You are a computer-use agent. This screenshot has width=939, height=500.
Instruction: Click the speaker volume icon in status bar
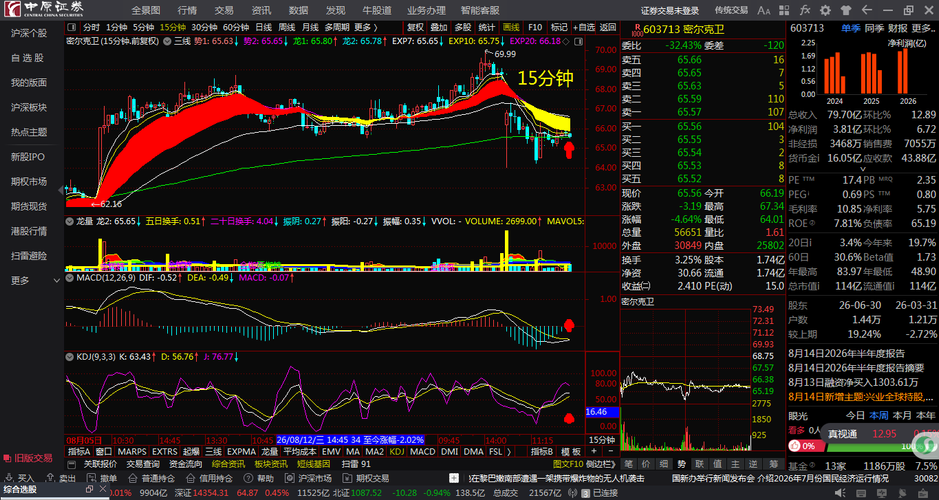point(841,493)
